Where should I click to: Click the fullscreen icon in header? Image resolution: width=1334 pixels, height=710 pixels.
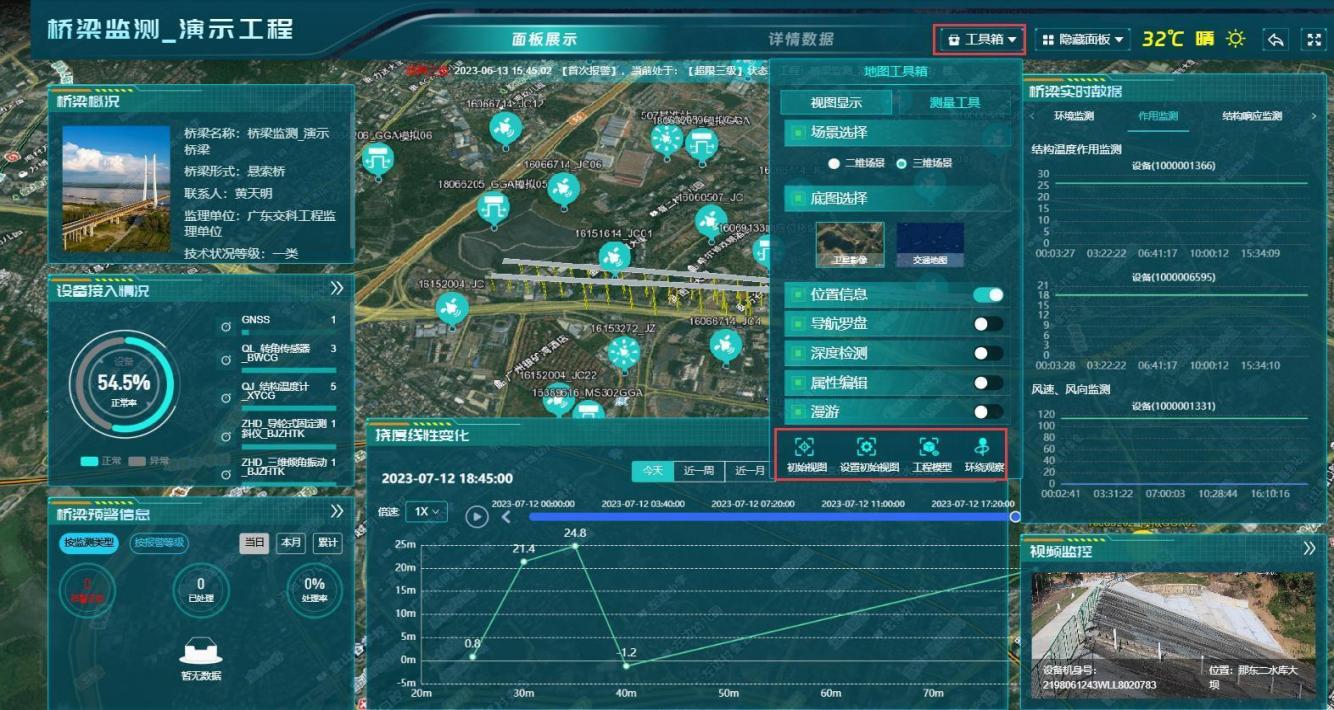1314,39
